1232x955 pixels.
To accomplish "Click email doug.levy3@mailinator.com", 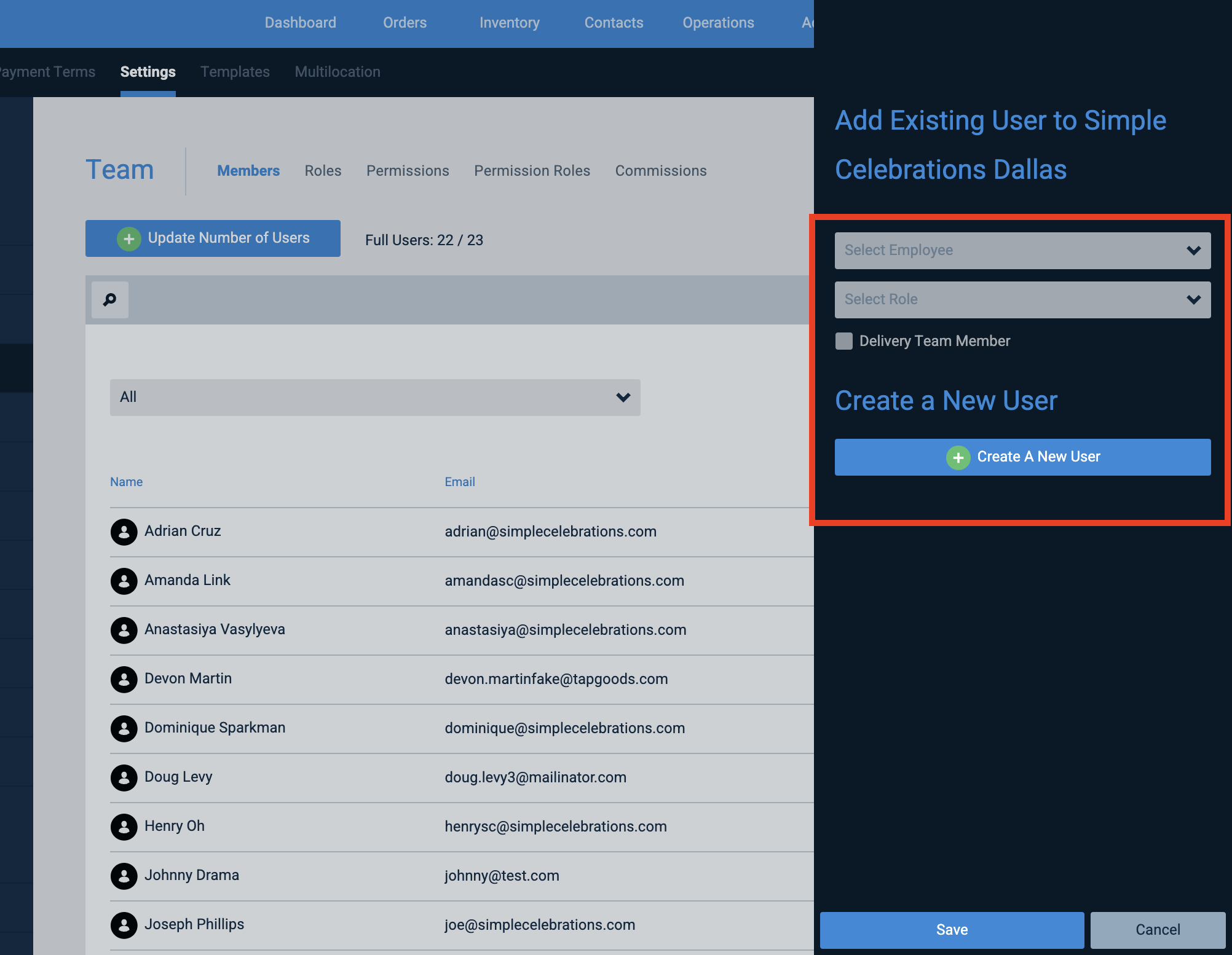I will click(535, 777).
